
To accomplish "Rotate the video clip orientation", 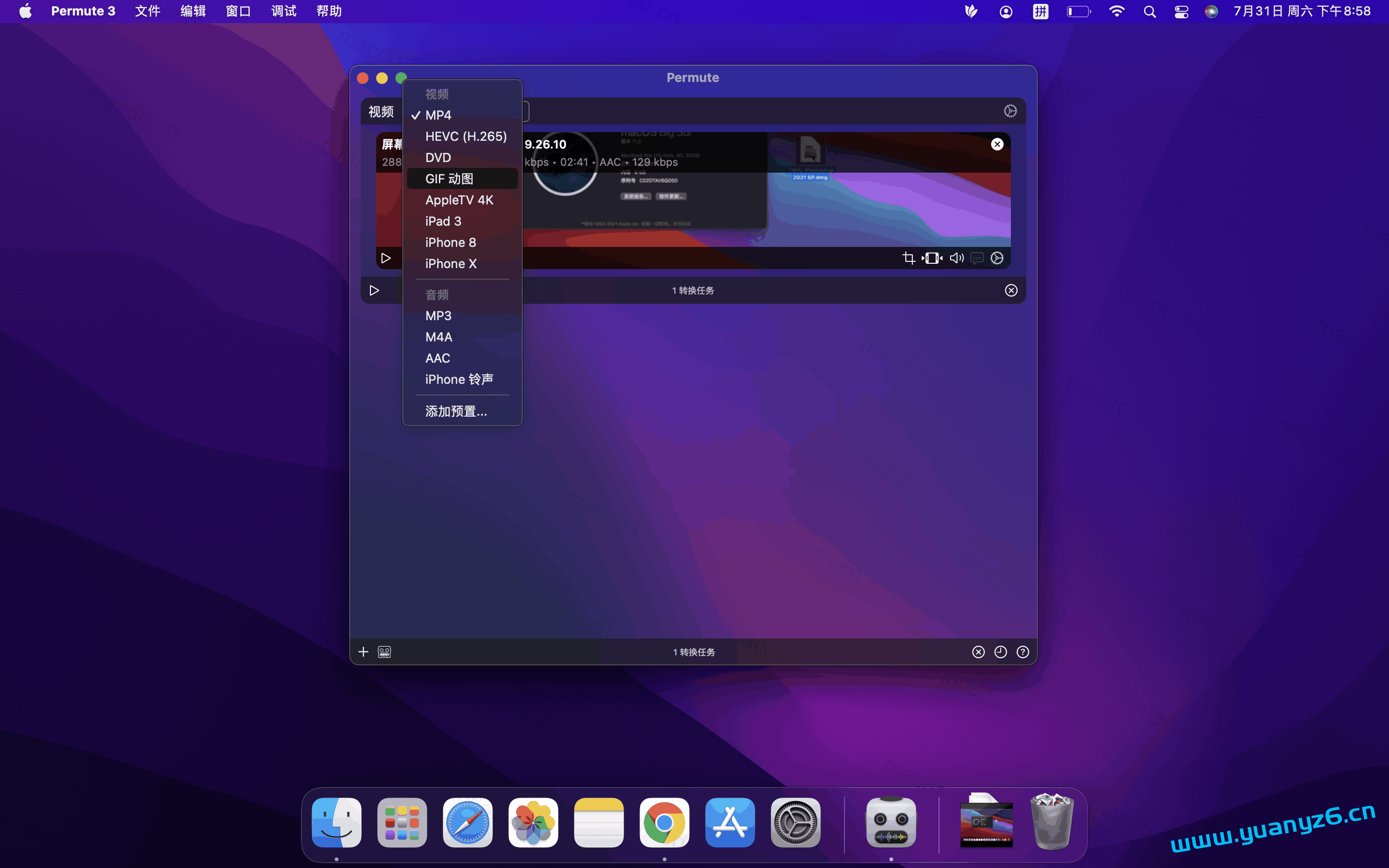I will coord(932,258).
